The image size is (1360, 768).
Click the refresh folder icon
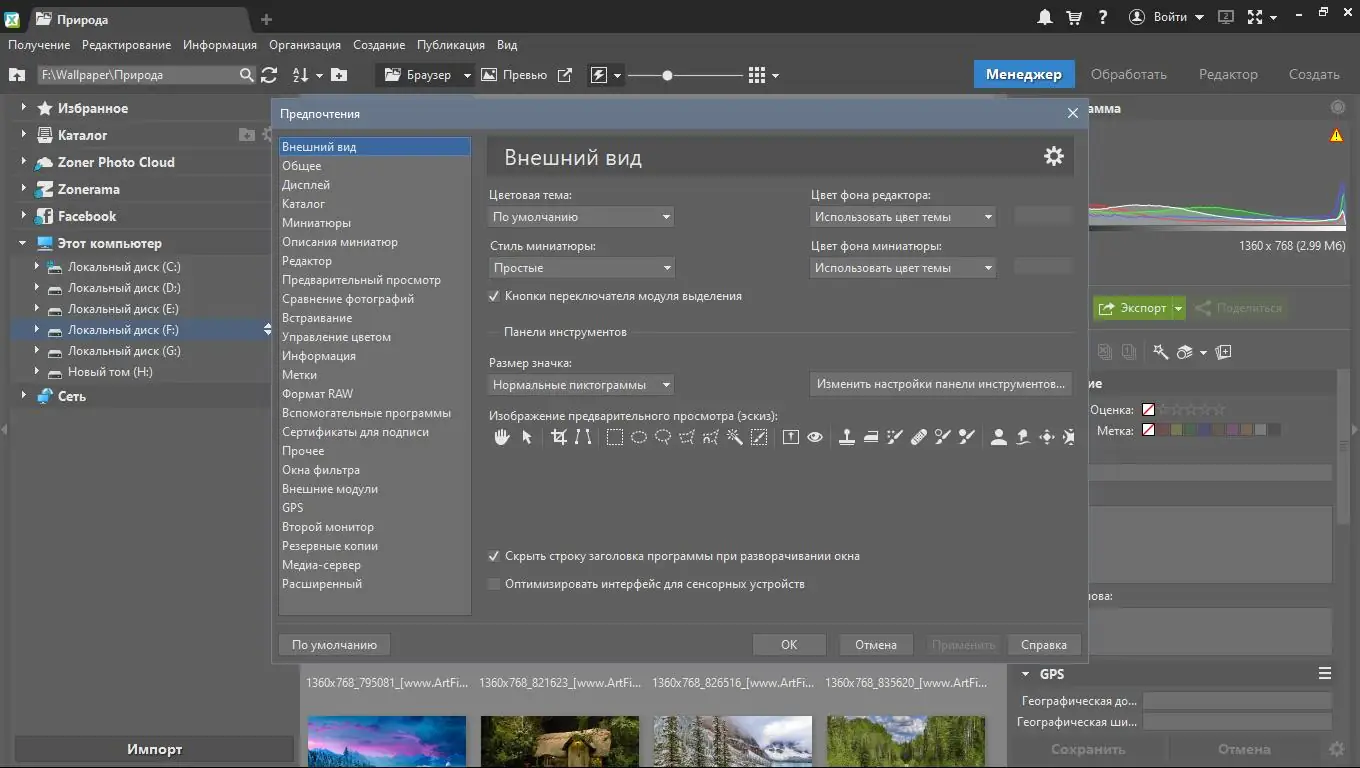(x=269, y=75)
